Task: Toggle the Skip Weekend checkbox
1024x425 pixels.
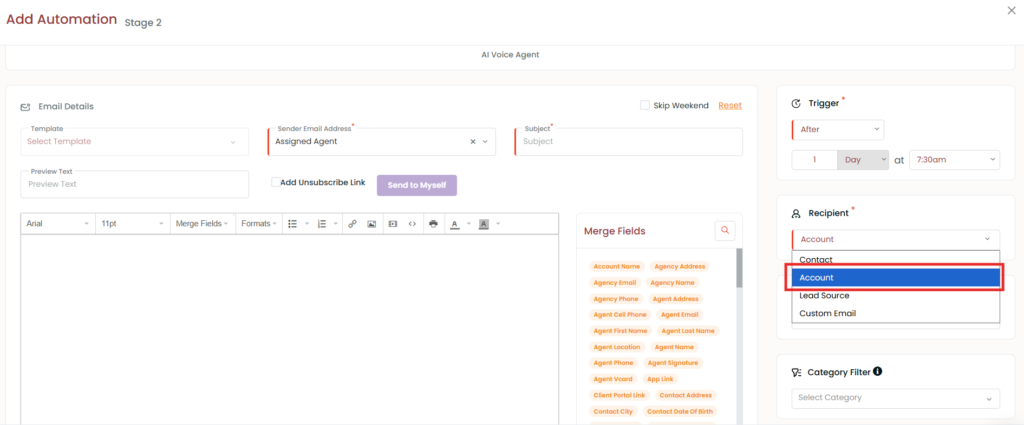Action: coord(645,105)
